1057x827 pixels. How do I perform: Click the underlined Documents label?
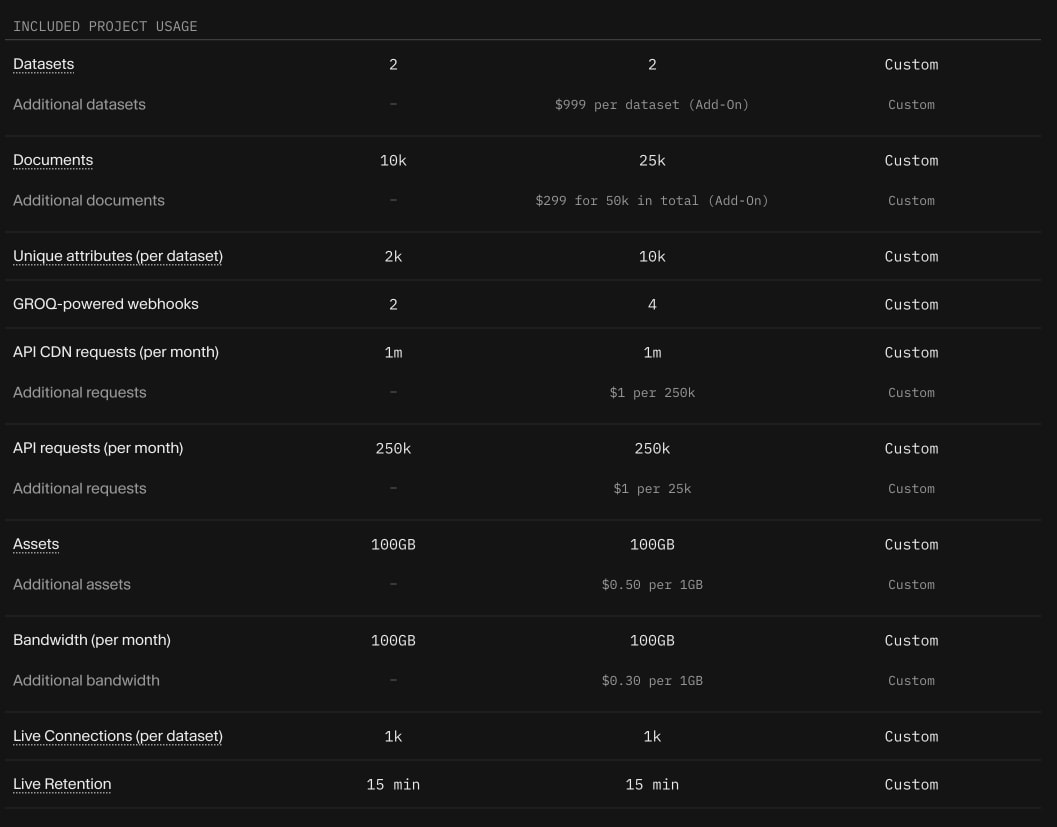(53, 160)
